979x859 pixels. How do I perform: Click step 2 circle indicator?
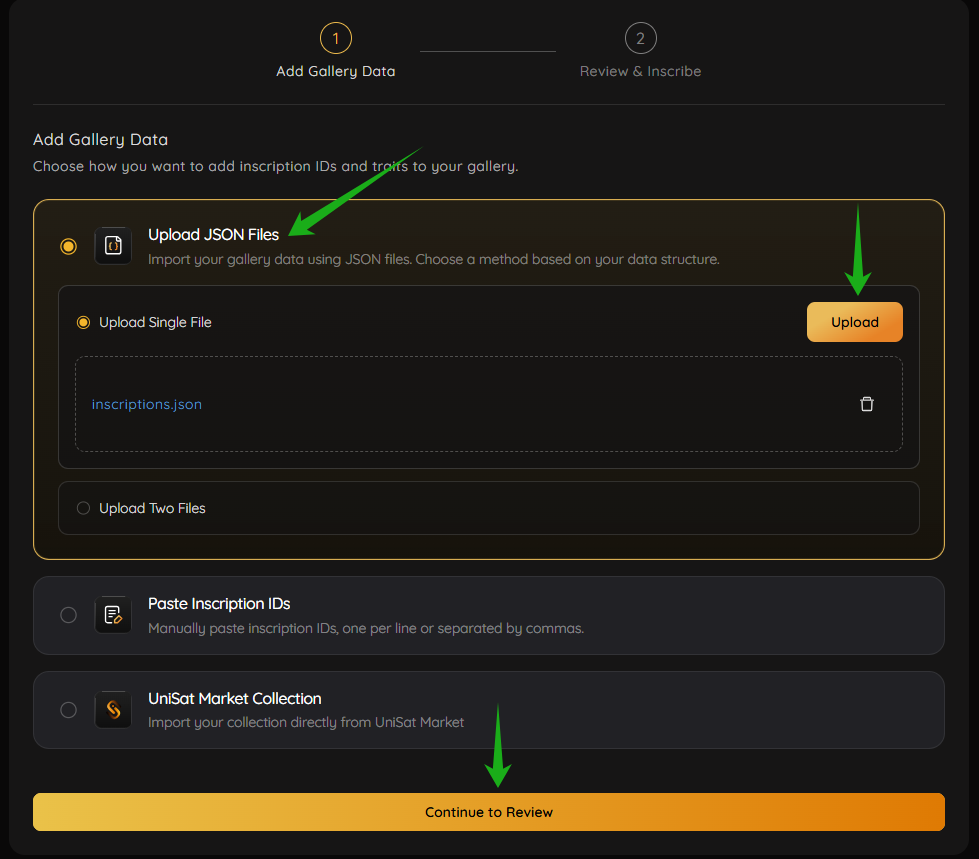640,39
